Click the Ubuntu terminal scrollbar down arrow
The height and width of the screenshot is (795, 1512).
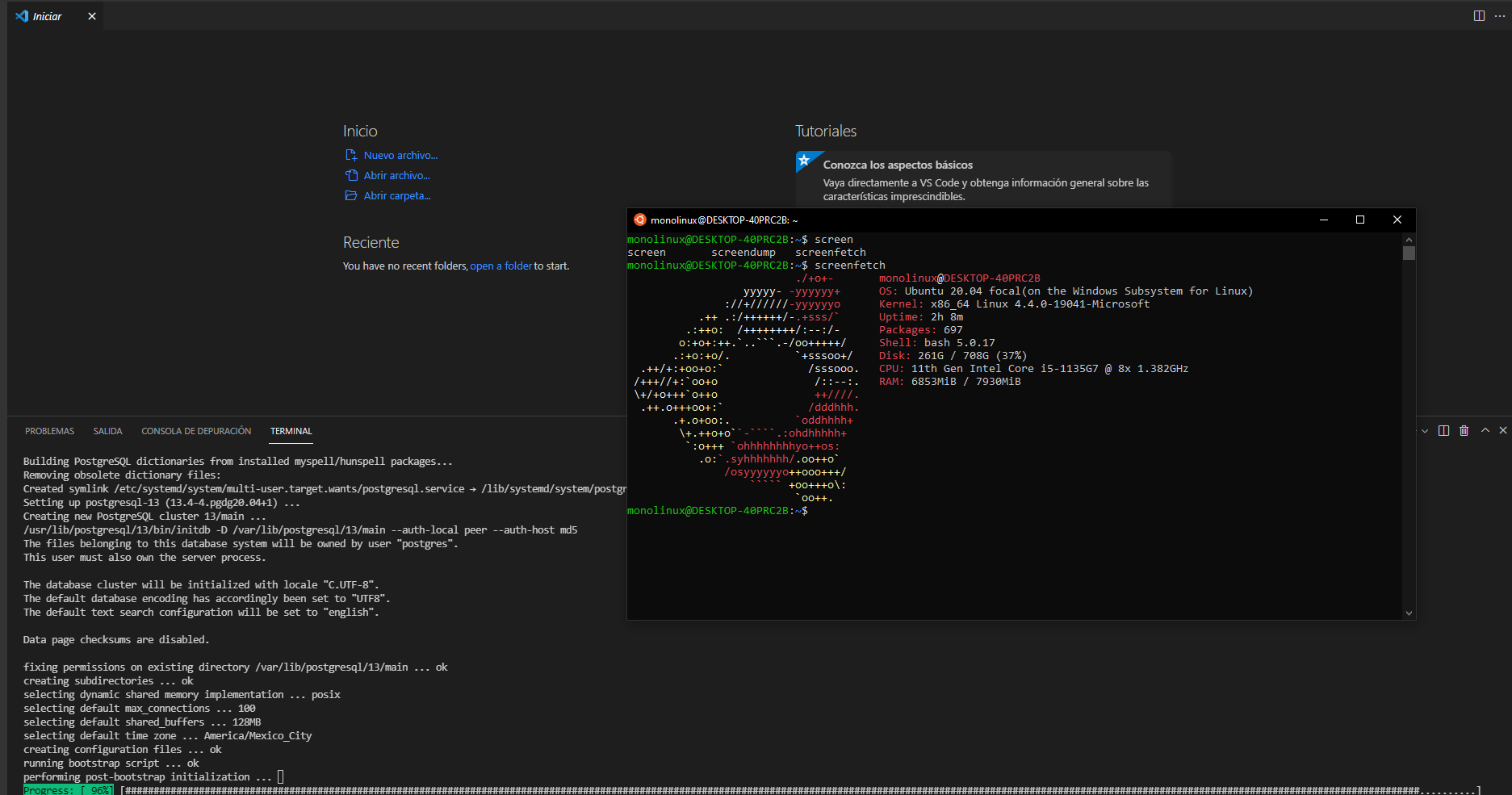pyautogui.click(x=1409, y=613)
